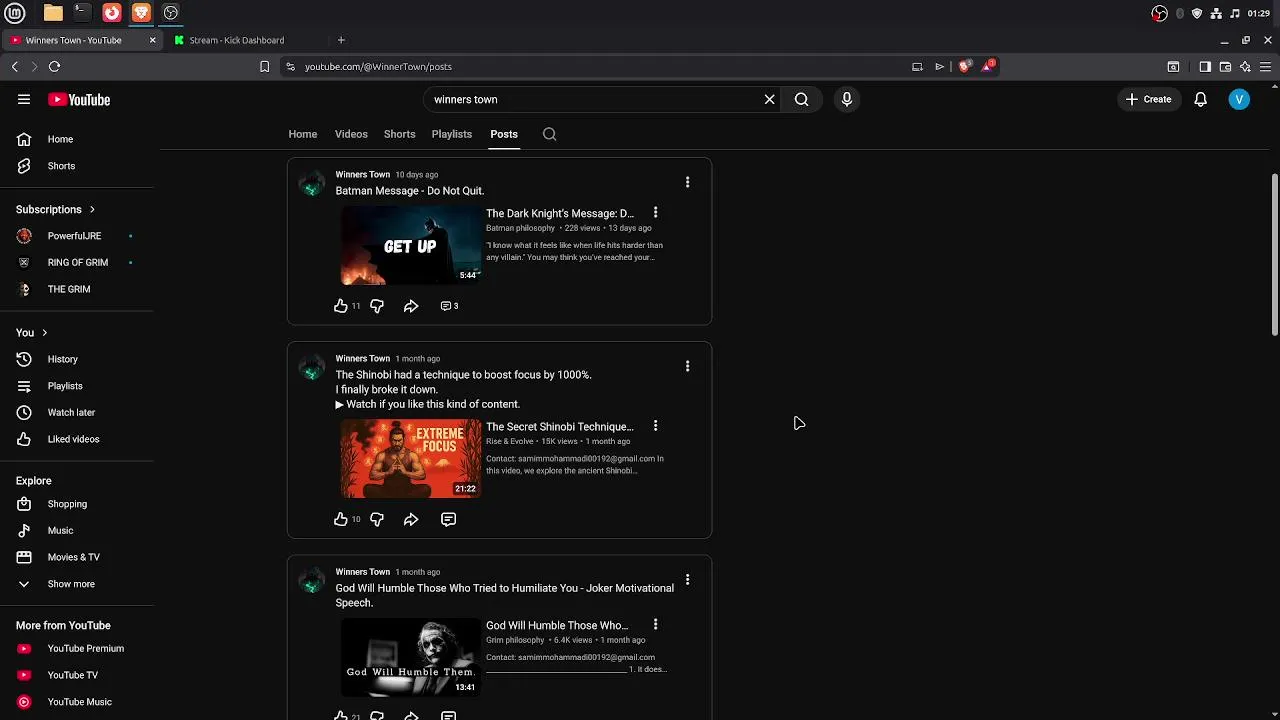1280x720 pixels.
Task: Open a new browser tab
Action: pos(341,40)
